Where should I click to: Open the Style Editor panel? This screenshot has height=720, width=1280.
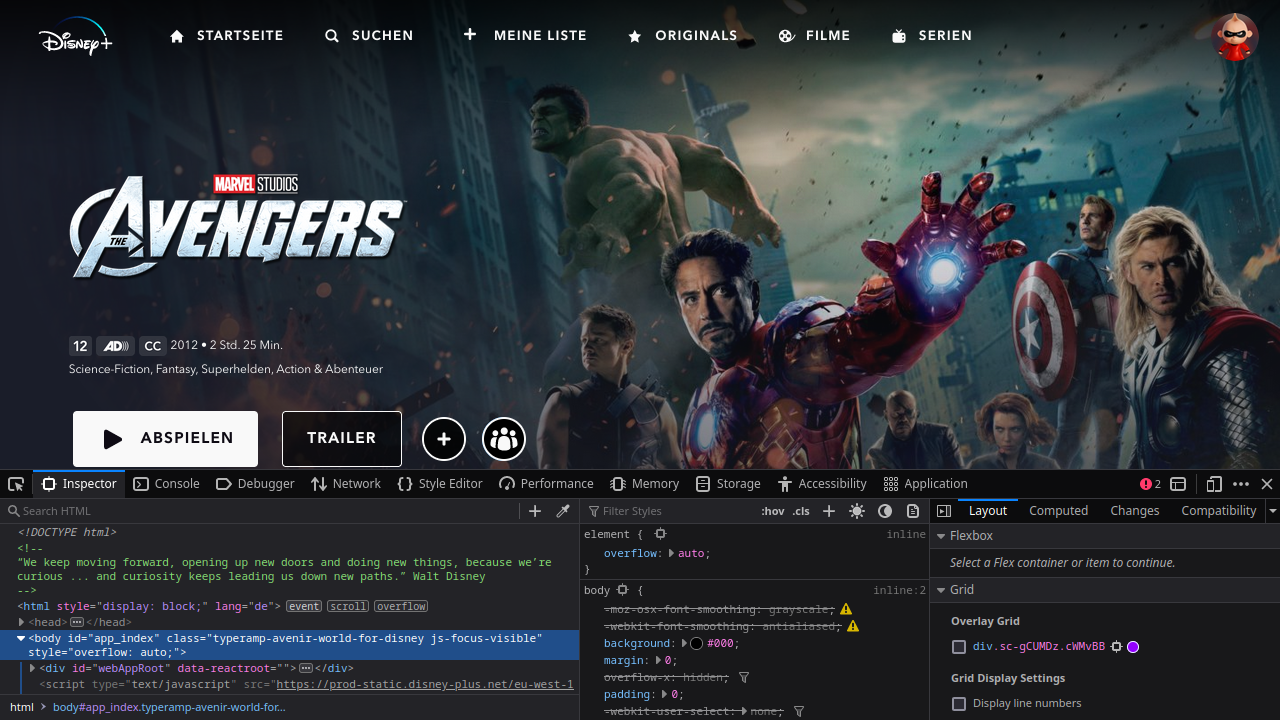(x=440, y=484)
